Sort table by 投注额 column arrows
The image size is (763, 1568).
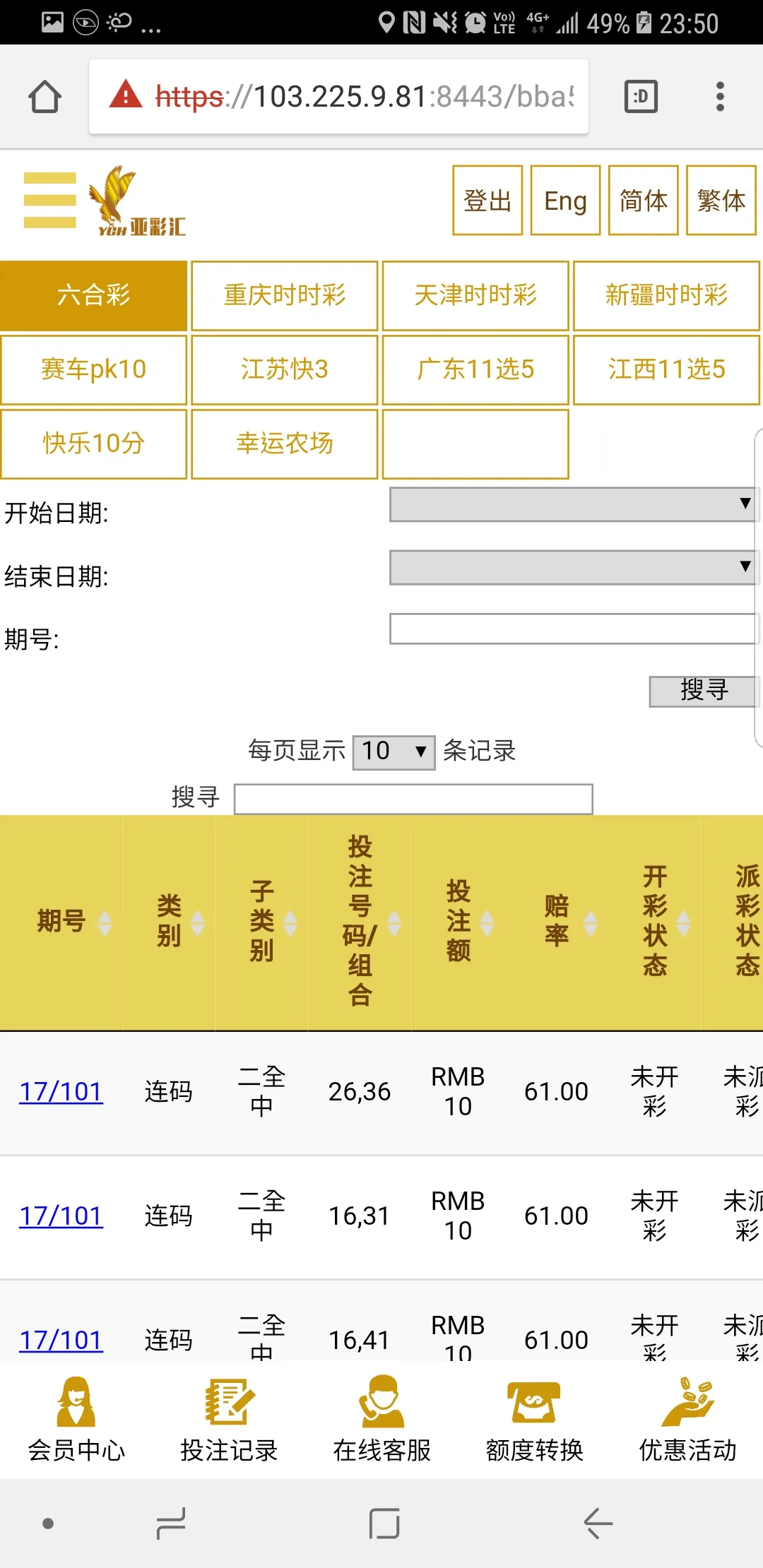487,922
